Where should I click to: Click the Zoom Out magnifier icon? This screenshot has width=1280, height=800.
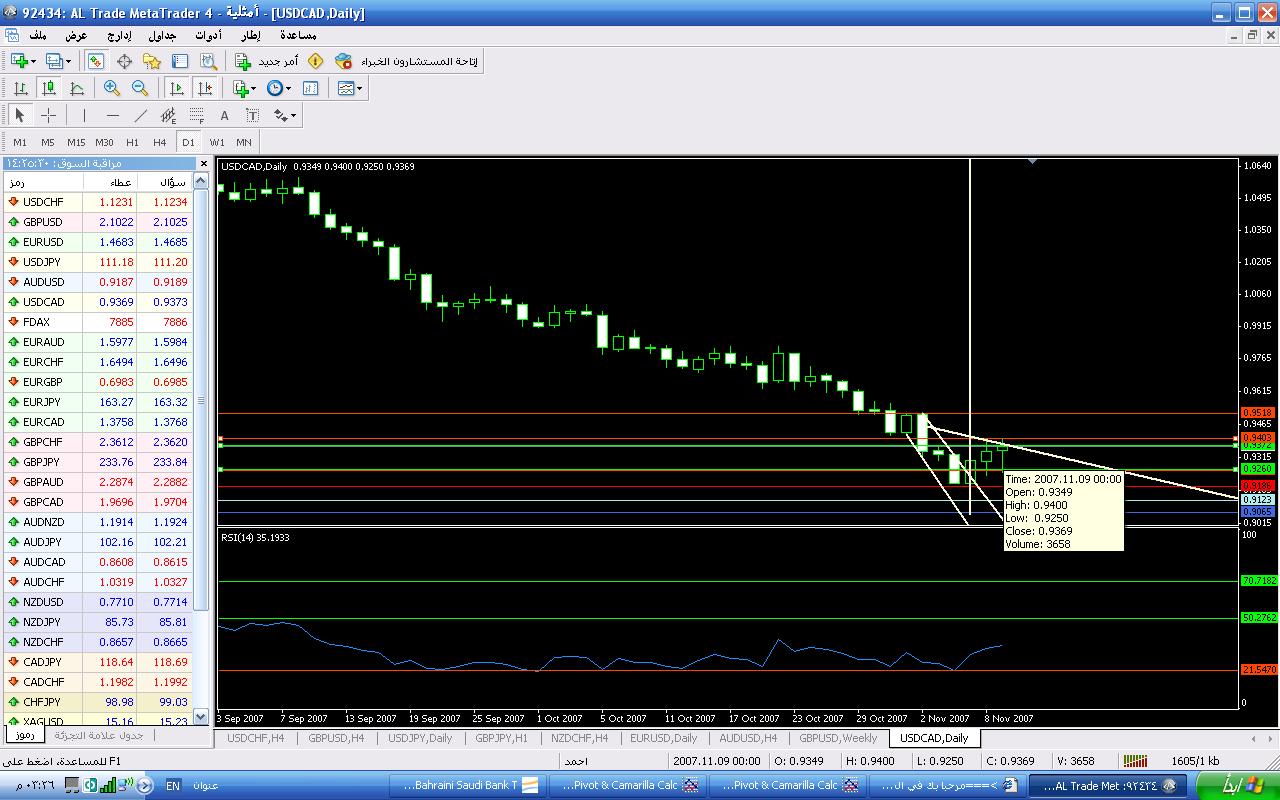tap(140, 88)
